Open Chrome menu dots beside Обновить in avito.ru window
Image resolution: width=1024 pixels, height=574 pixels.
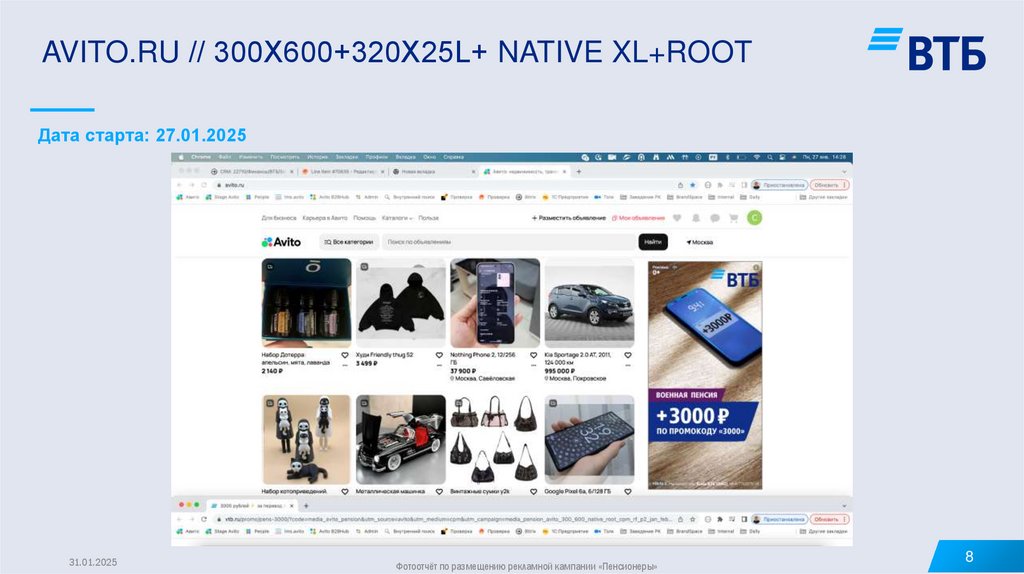click(x=845, y=185)
